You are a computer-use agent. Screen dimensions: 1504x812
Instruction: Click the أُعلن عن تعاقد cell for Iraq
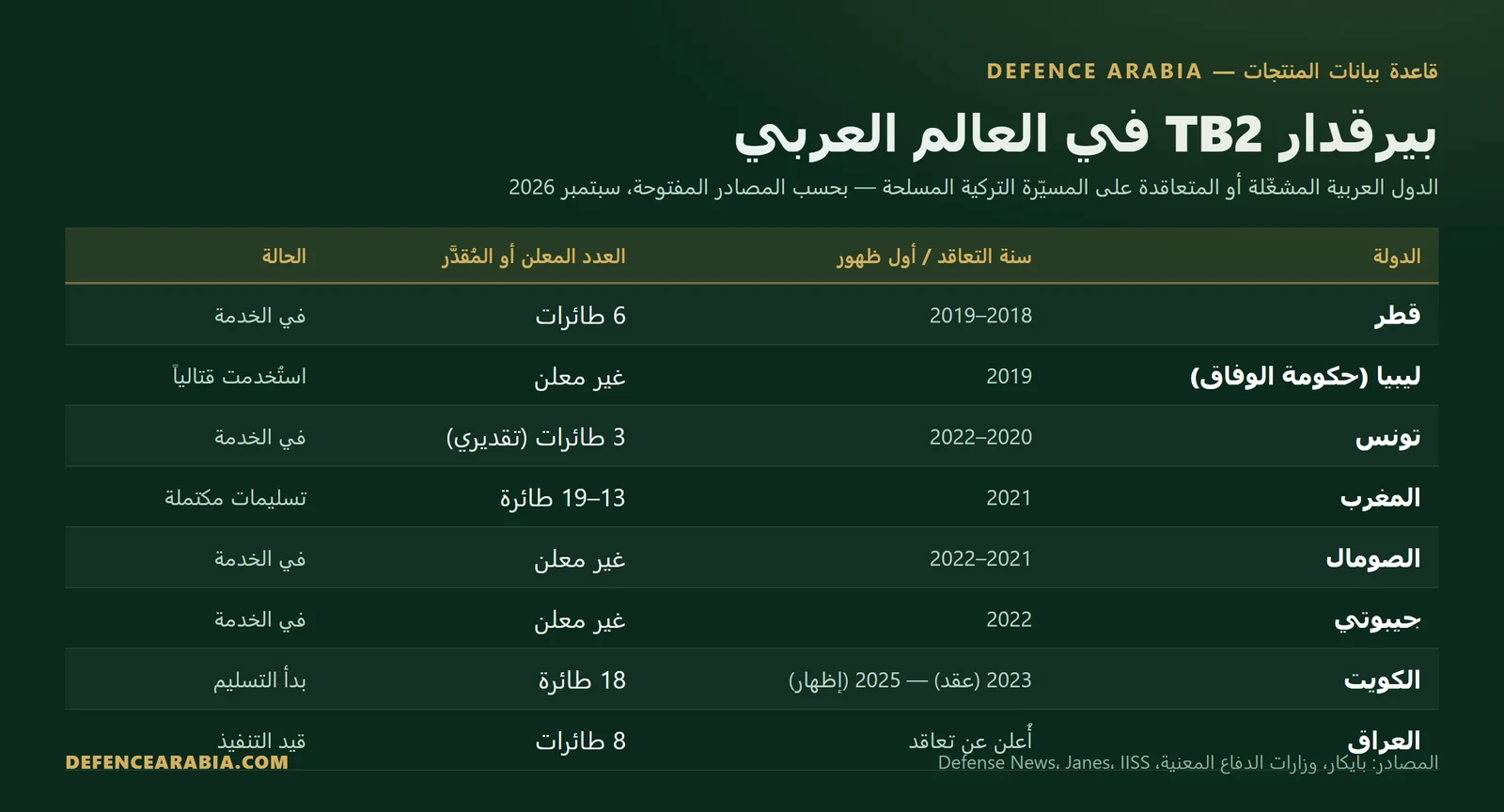[970, 741]
